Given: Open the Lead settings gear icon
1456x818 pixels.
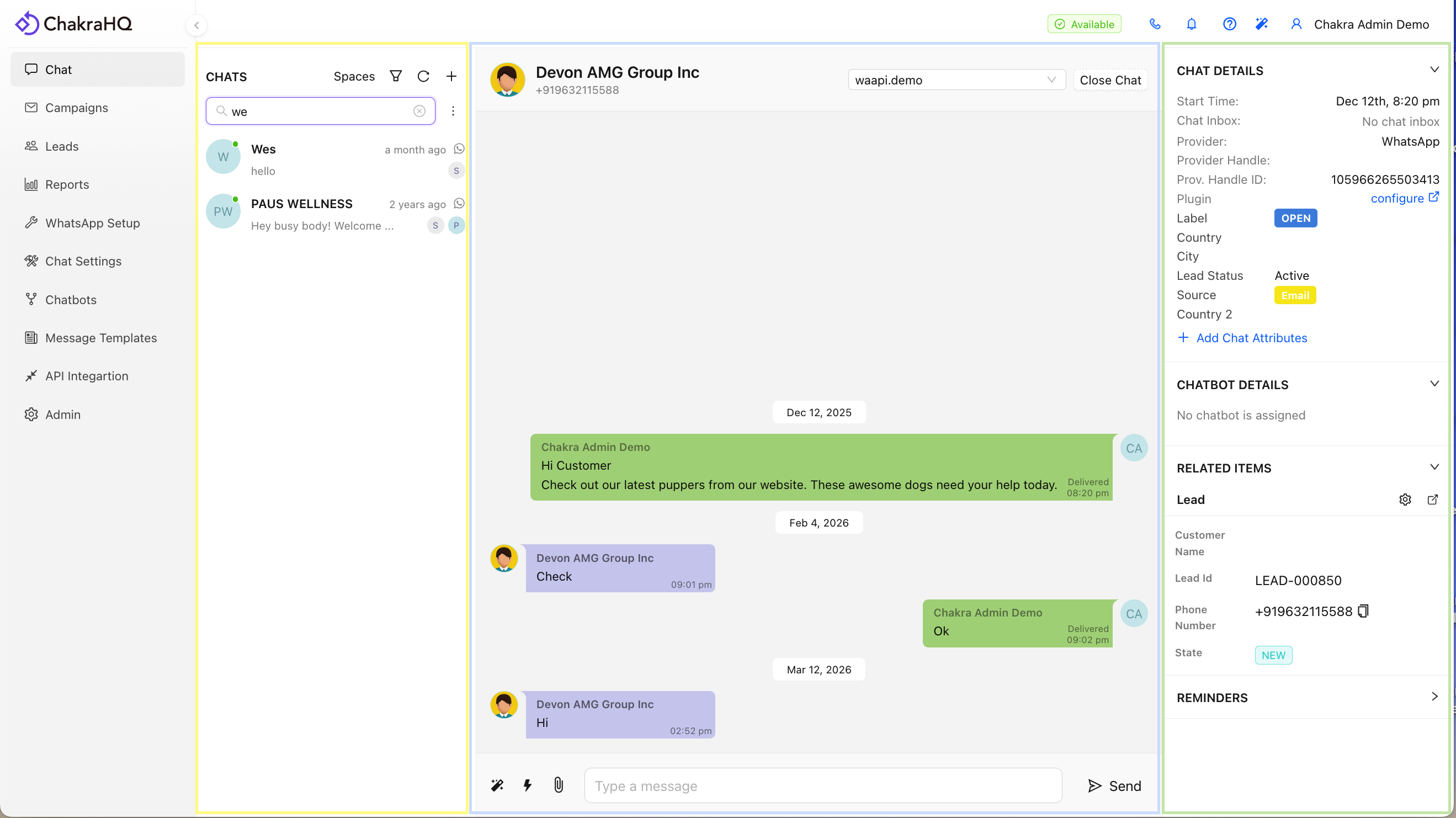Looking at the screenshot, I should [1405, 500].
